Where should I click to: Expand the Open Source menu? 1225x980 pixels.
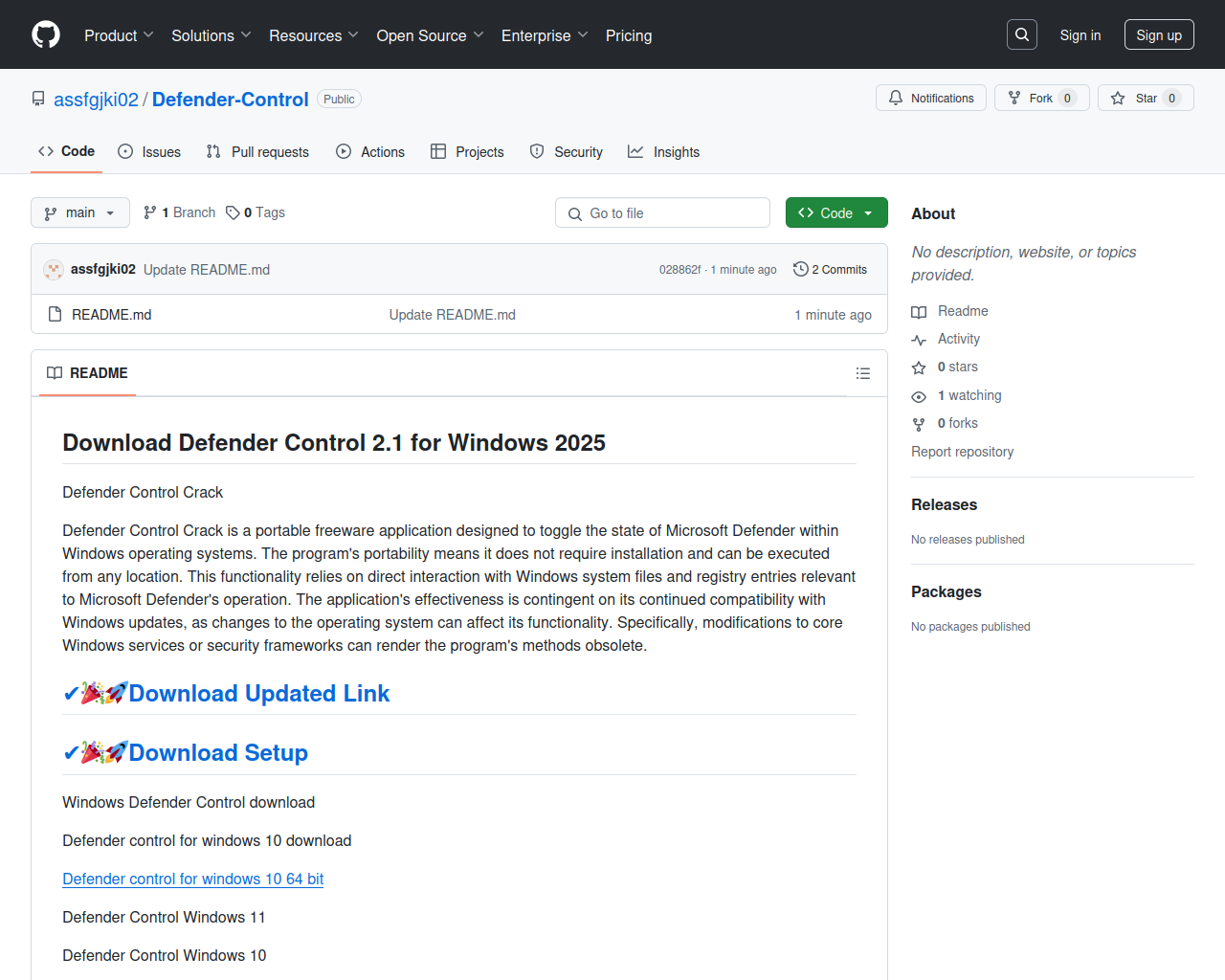[x=431, y=35]
